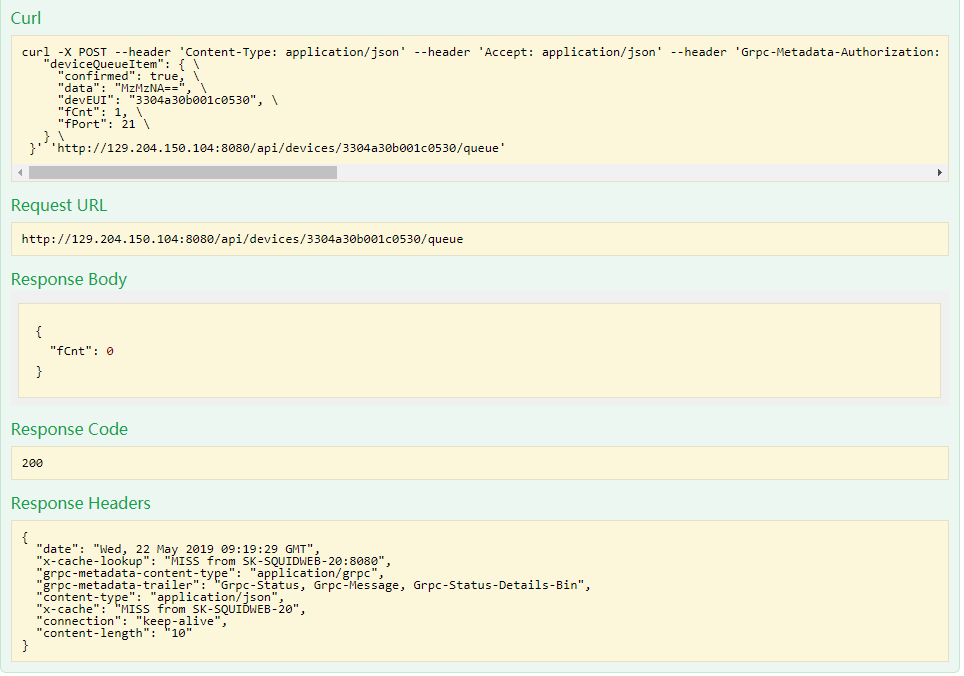Click the curl -X POST command line
The image size is (964, 676).
click(x=480, y=52)
